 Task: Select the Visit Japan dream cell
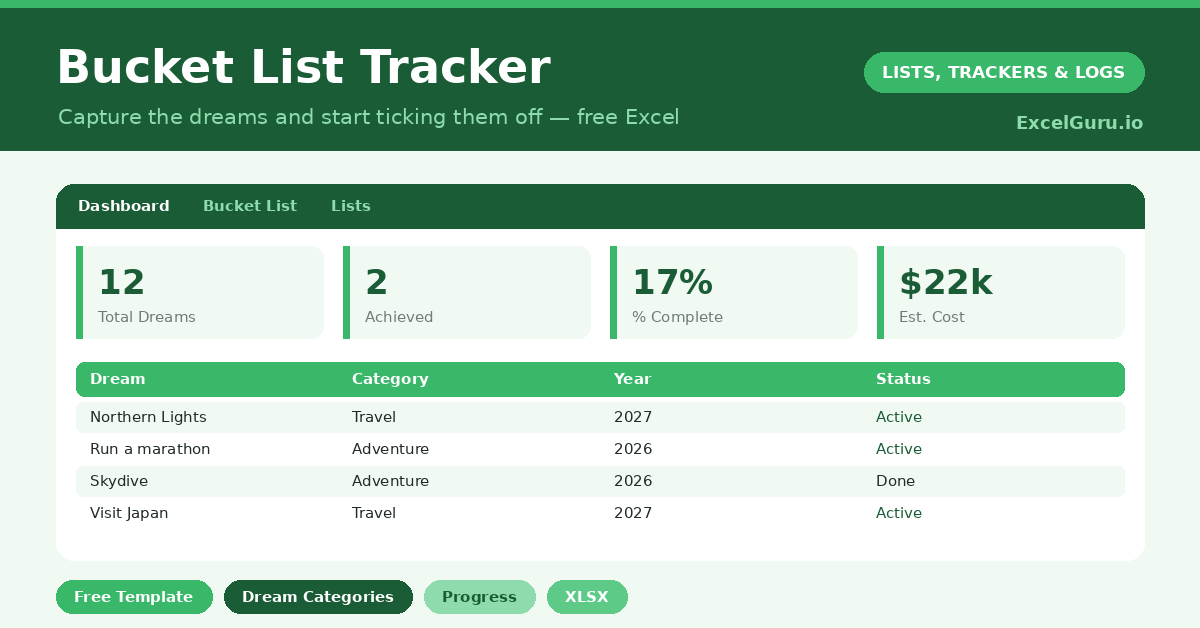129,513
